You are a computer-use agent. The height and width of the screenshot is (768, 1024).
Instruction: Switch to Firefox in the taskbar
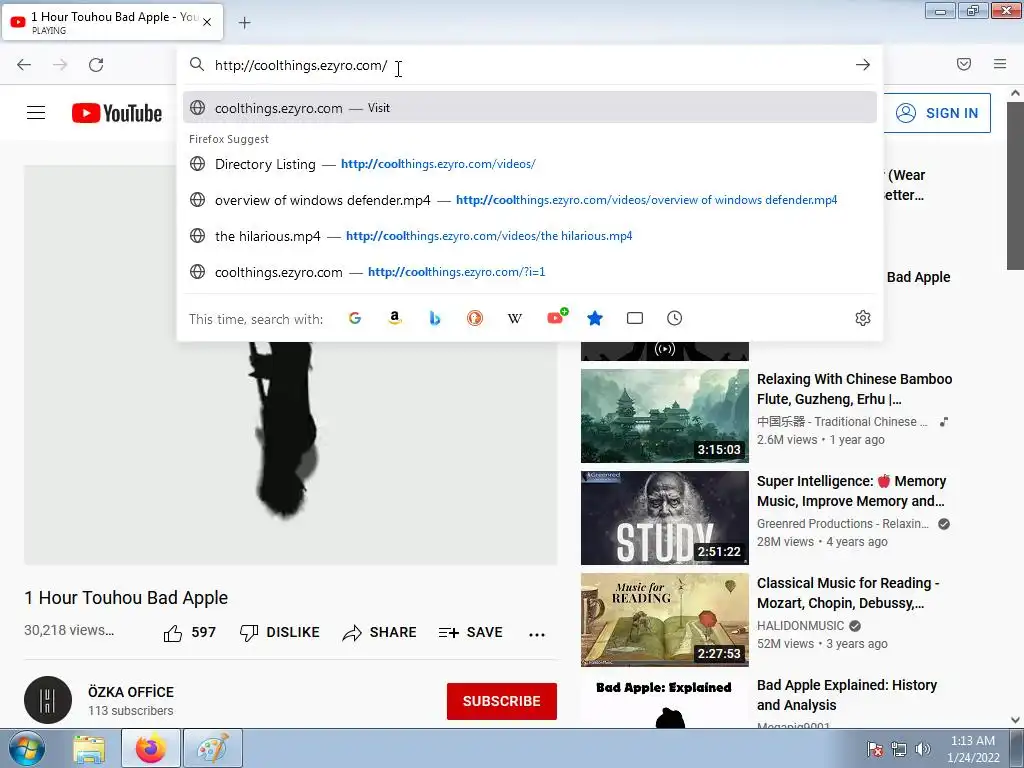point(151,748)
